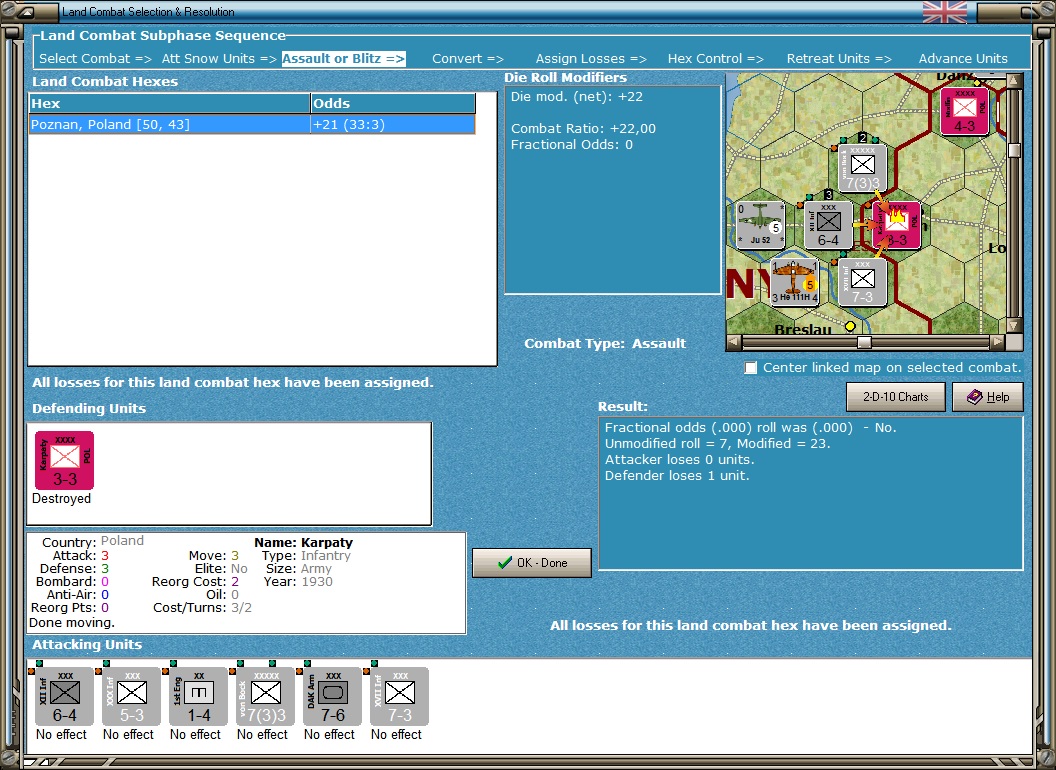Click the +21 (33:3) odds cell
Image resolution: width=1056 pixels, height=770 pixels.
click(x=393, y=125)
